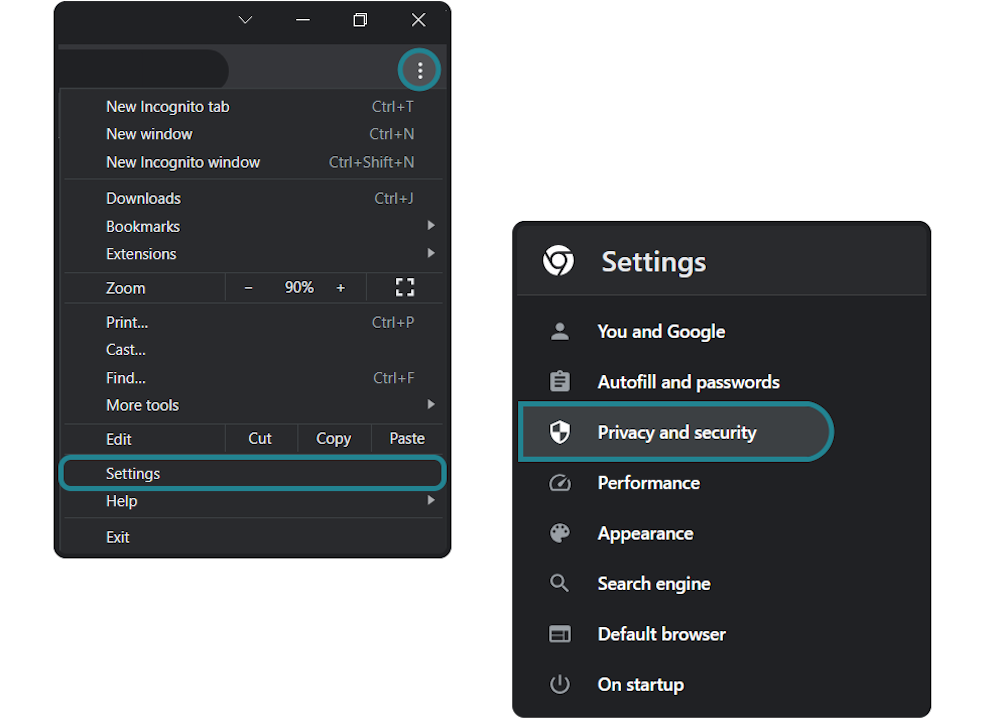Open a New Incognito window
The height and width of the screenshot is (728, 1000).
pos(183,161)
